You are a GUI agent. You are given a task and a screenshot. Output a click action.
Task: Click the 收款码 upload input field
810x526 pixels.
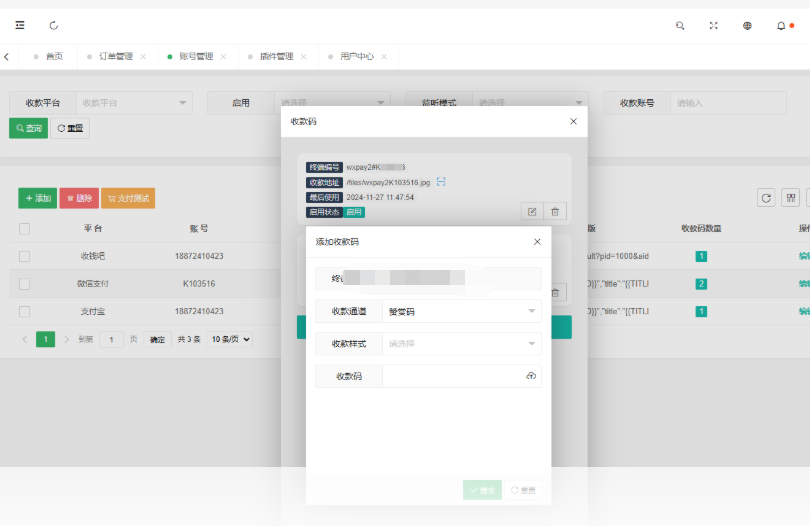click(x=462, y=376)
